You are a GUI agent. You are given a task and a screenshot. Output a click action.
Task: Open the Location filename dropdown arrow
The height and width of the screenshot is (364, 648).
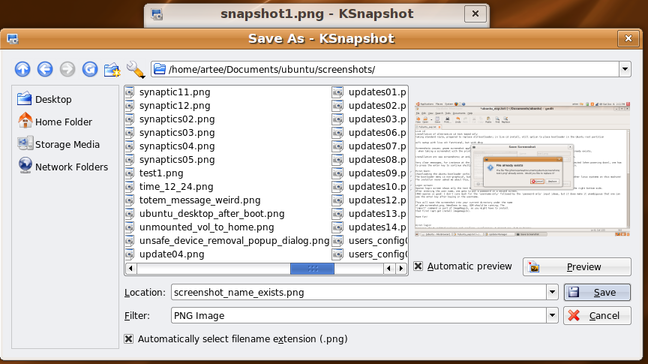552,292
